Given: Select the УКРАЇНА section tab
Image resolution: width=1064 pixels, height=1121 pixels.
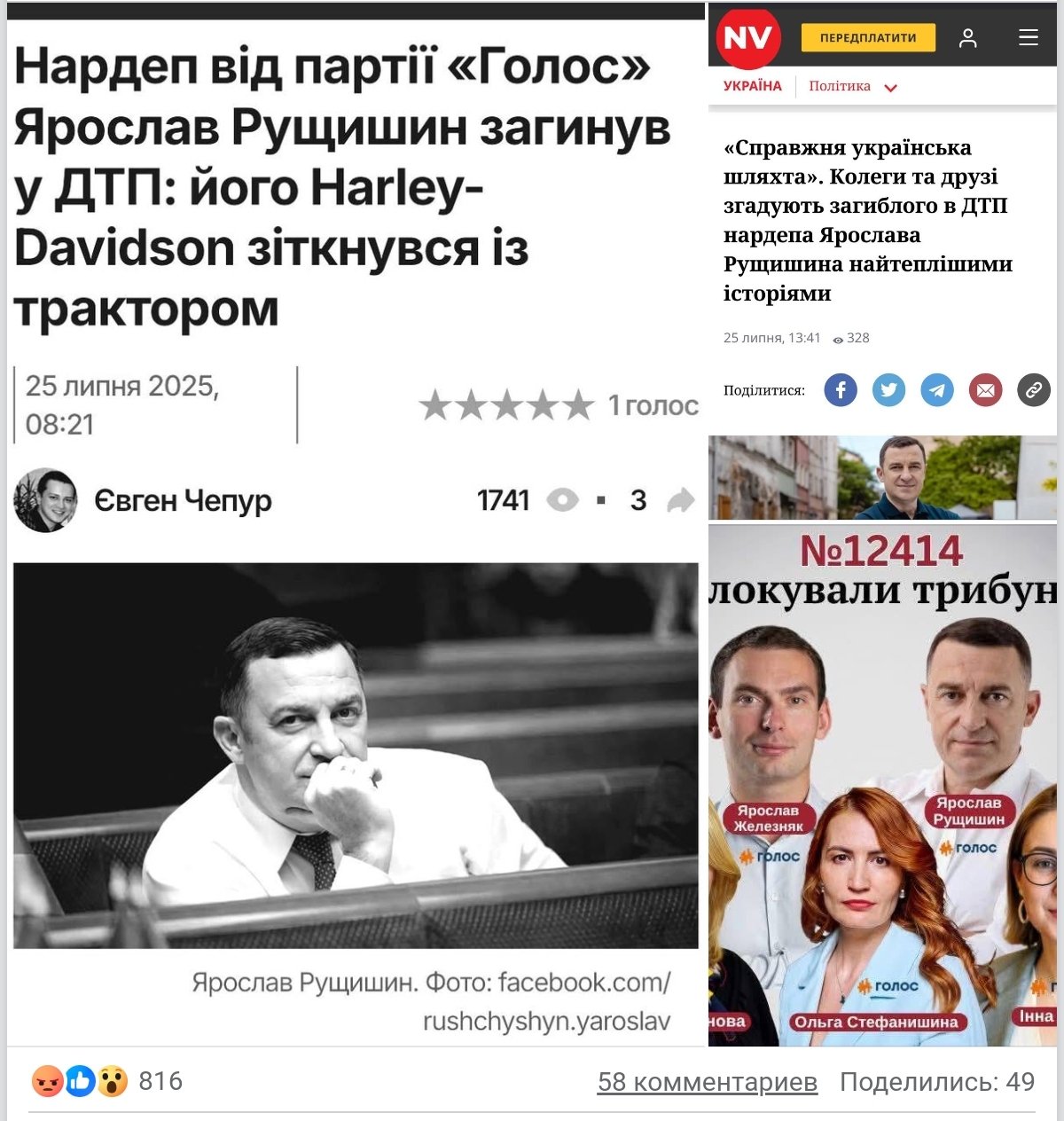Looking at the screenshot, I should click(753, 86).
